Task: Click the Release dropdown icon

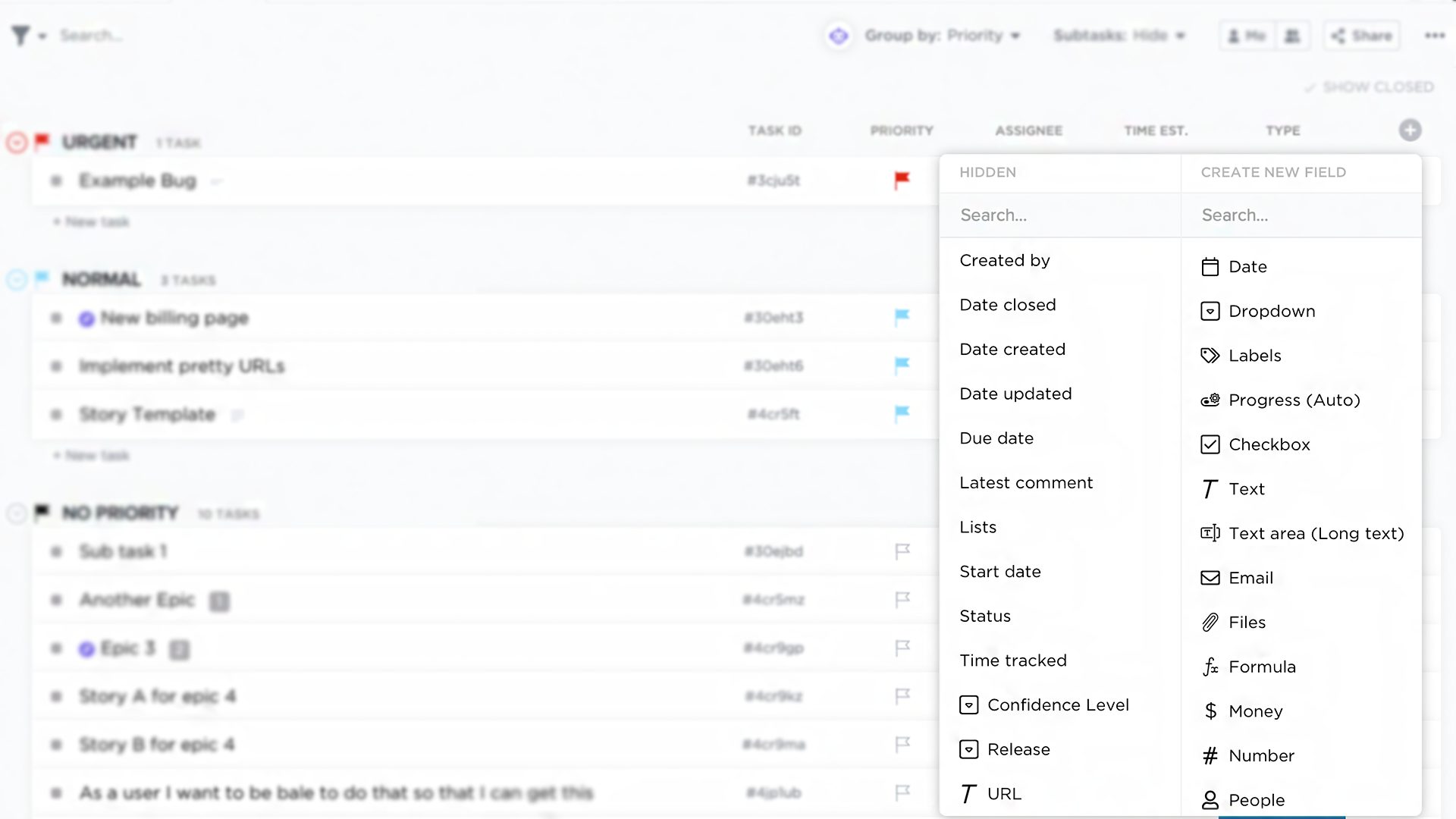Action: (968, 749)
